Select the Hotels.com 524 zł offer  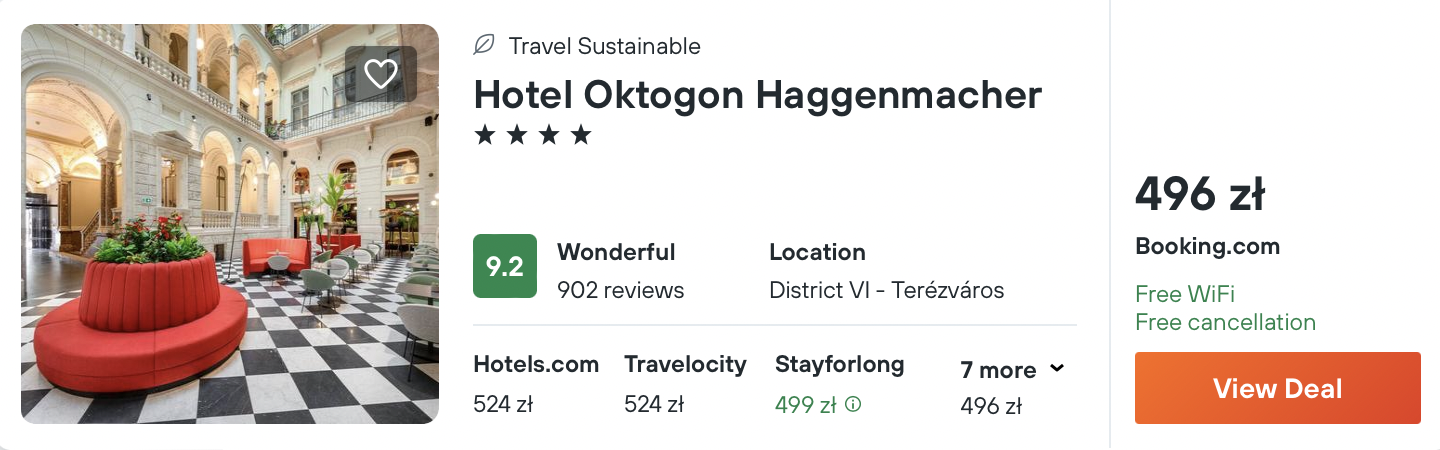(536, 384)
